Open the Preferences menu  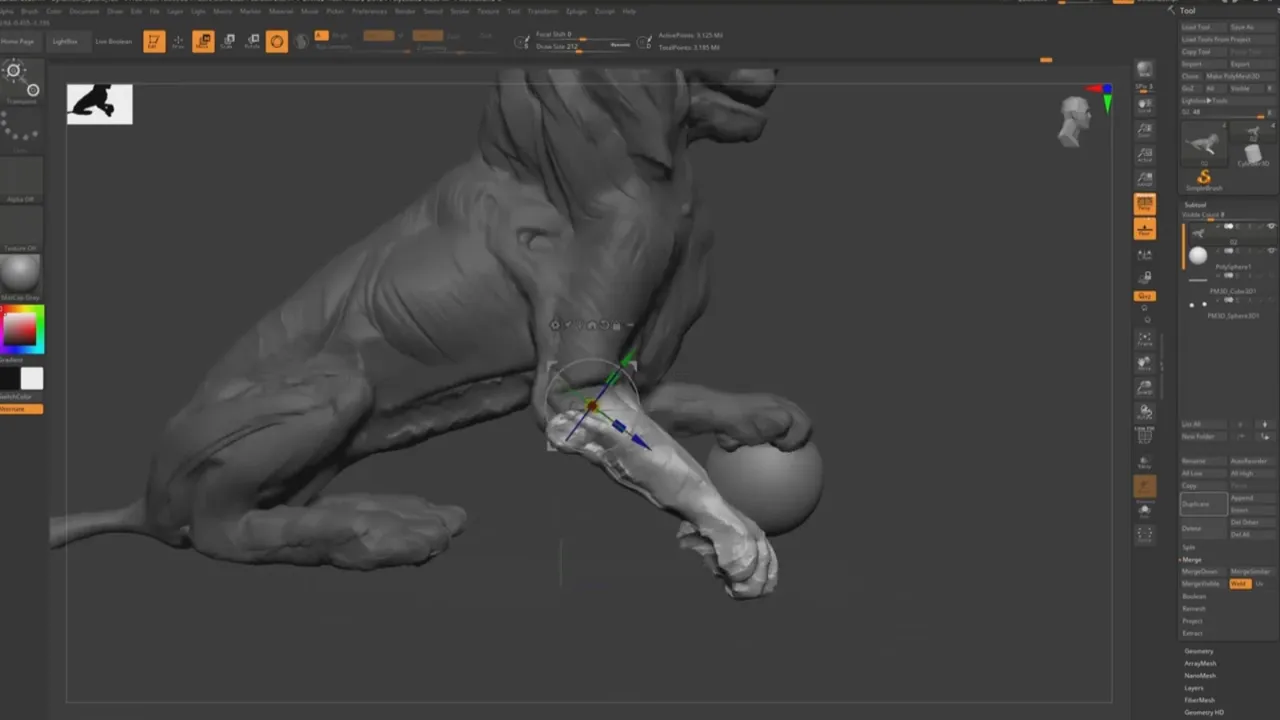[369, 11]
